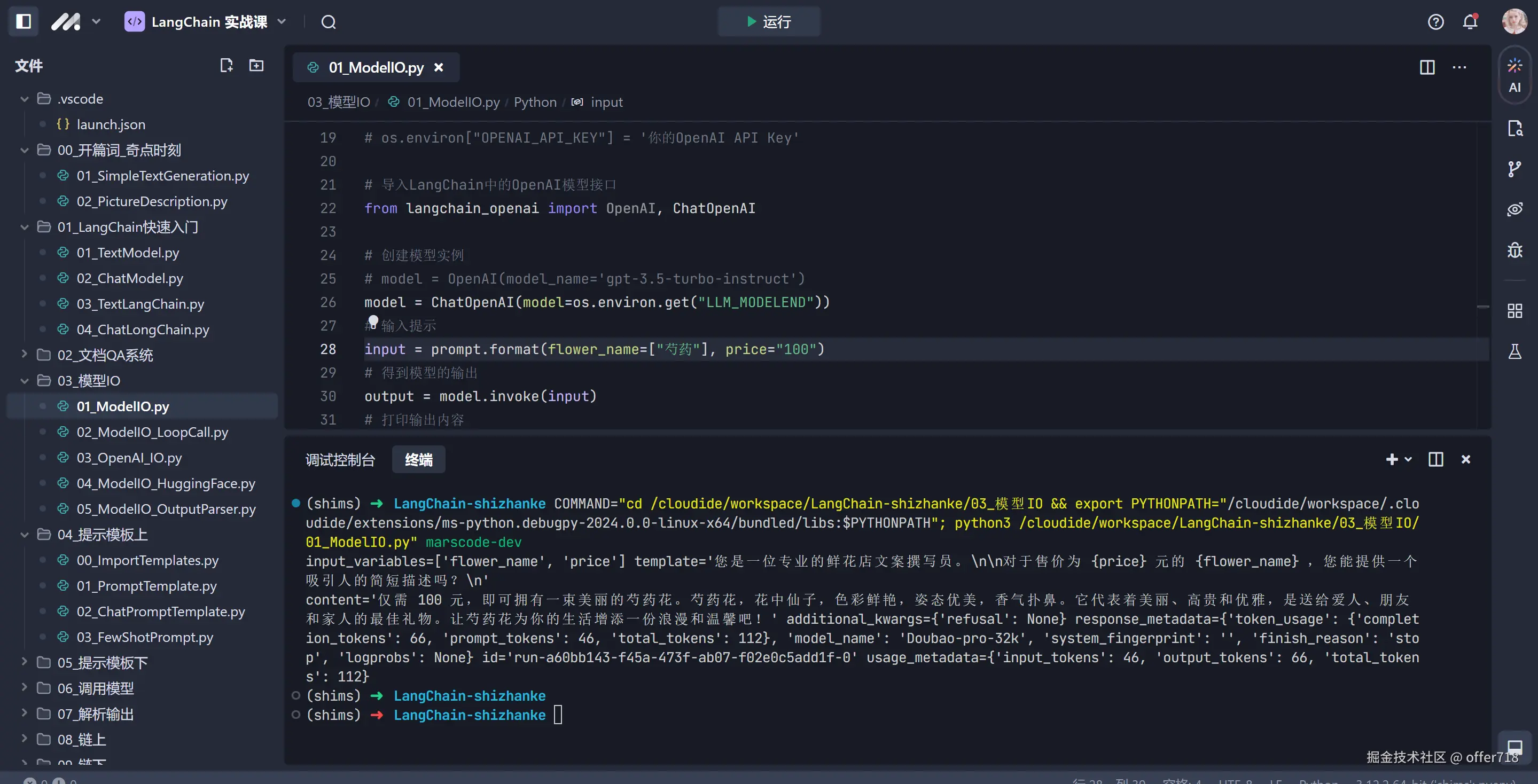The height and width of the screenshot is (784, 1538).
Task: Create a new folder in explorer
Action: [x=256, y=66]
